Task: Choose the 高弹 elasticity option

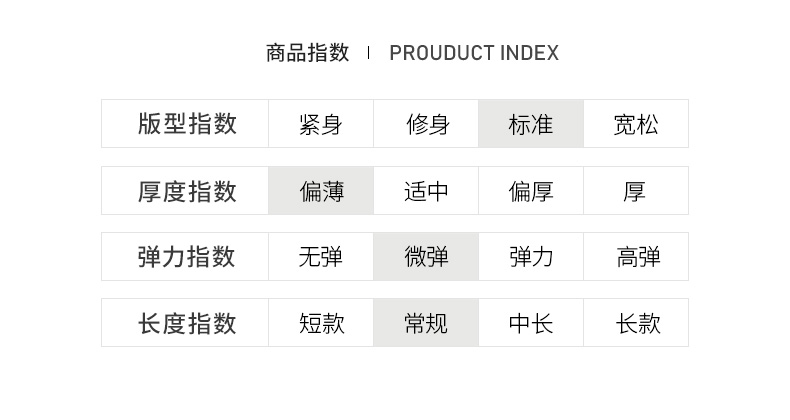Action: coord(636,257)
